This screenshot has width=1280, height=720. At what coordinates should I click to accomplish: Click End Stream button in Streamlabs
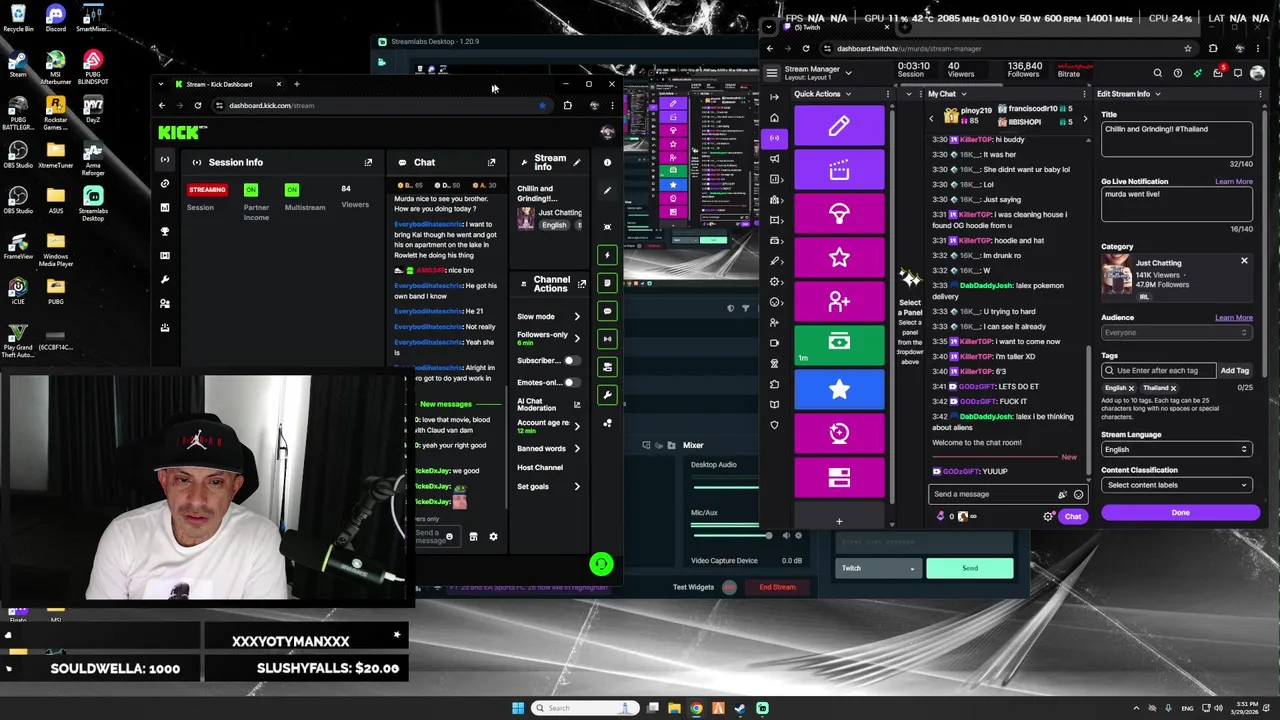tap(777, 587)
